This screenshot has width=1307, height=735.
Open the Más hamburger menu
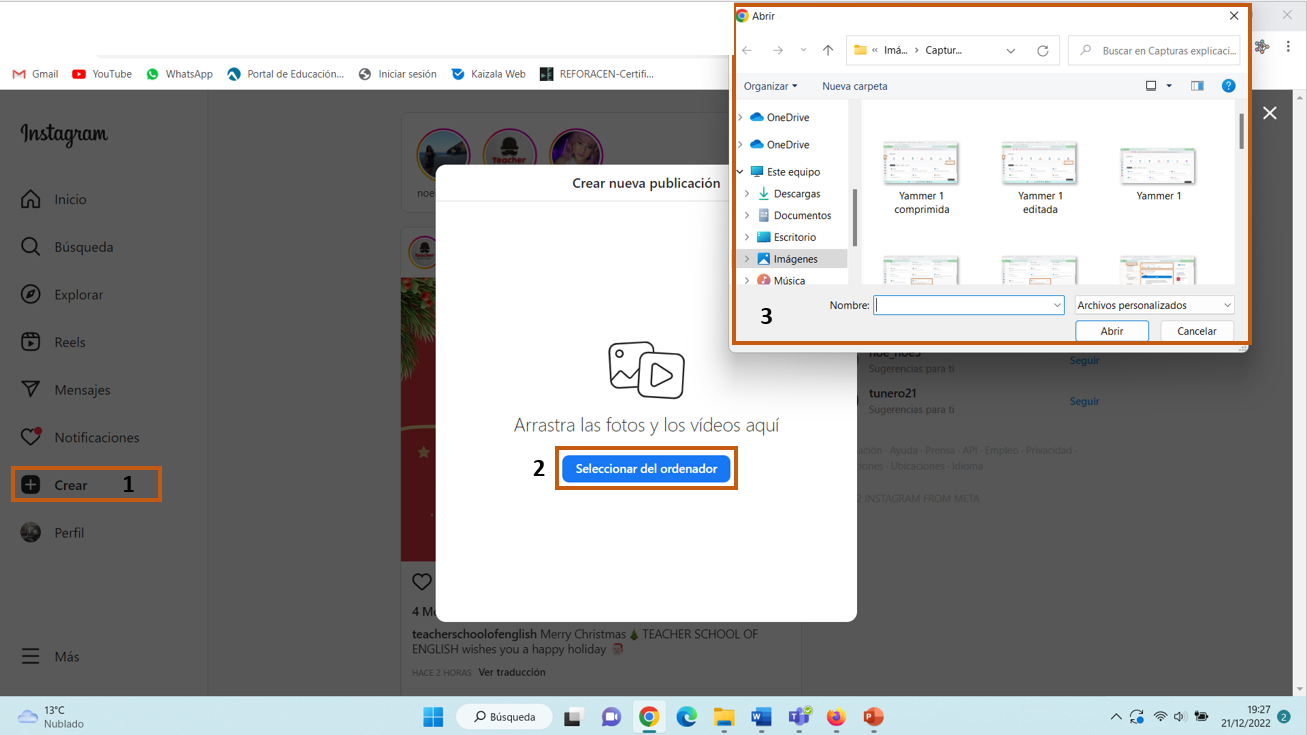tap(31, 657)
